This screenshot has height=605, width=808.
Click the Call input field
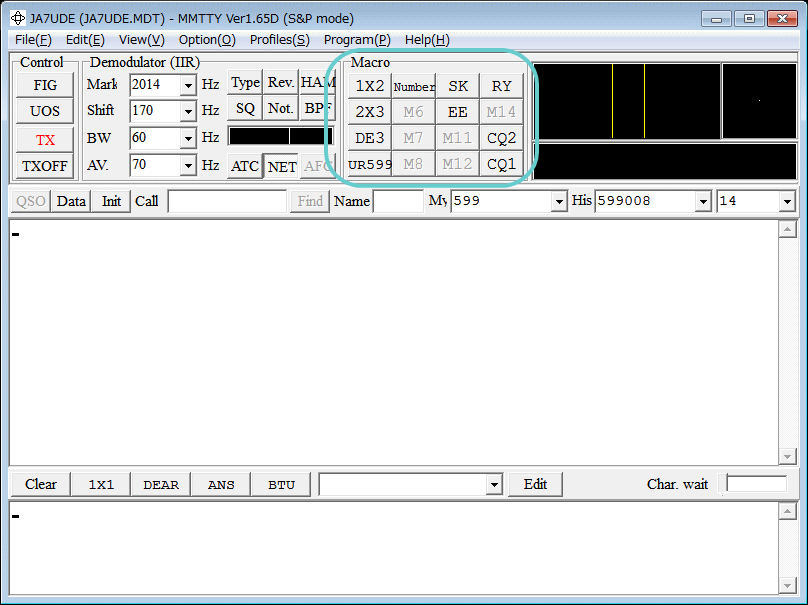(x=227, y=201)
